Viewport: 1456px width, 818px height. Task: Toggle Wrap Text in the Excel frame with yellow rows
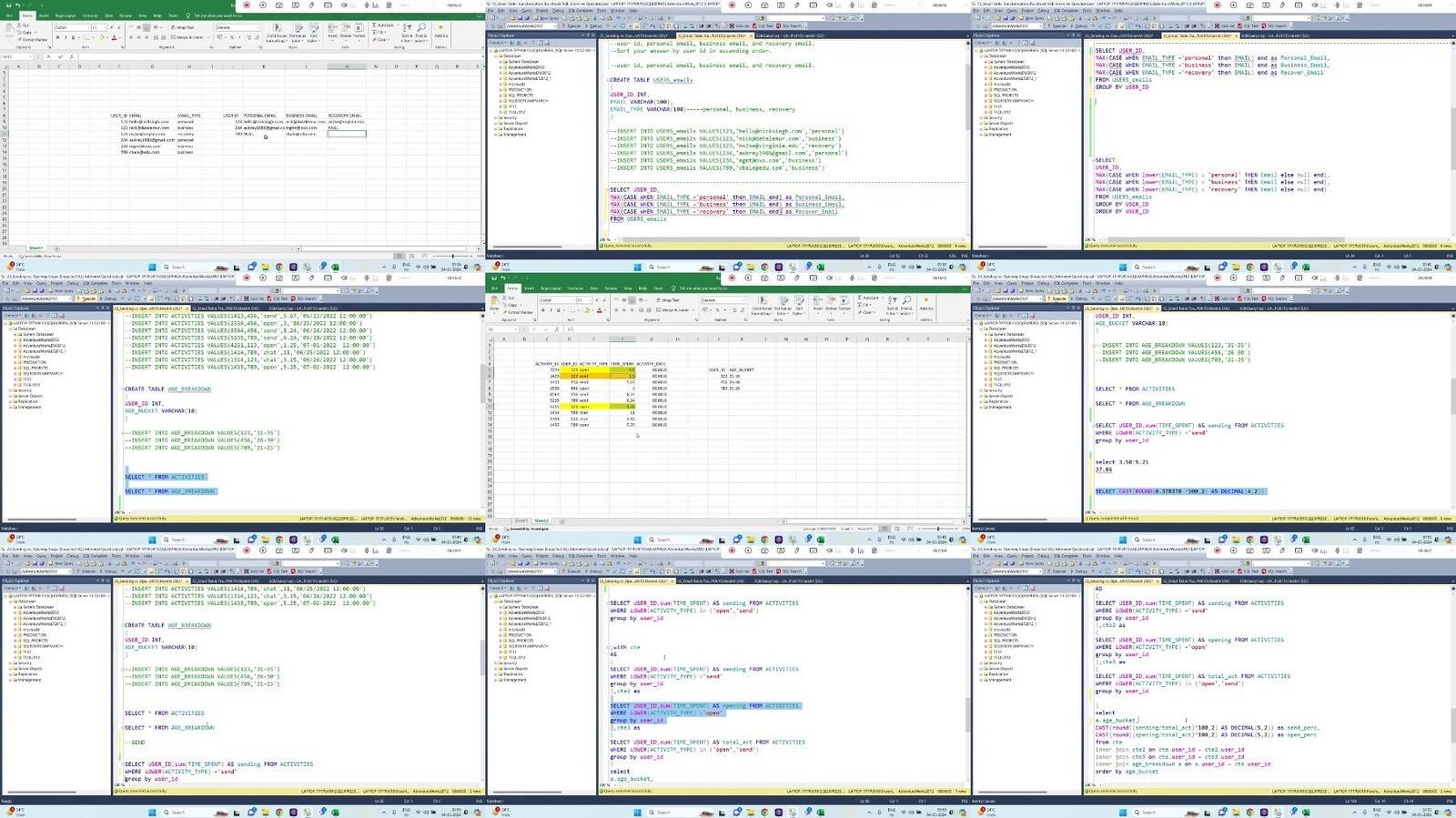(669, 300)
